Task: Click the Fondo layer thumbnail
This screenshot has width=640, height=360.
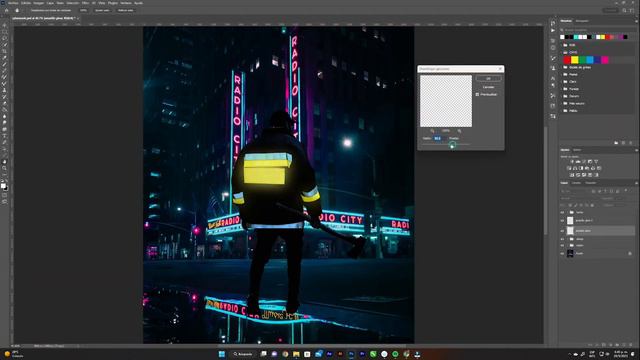Action: coord(570,253)
